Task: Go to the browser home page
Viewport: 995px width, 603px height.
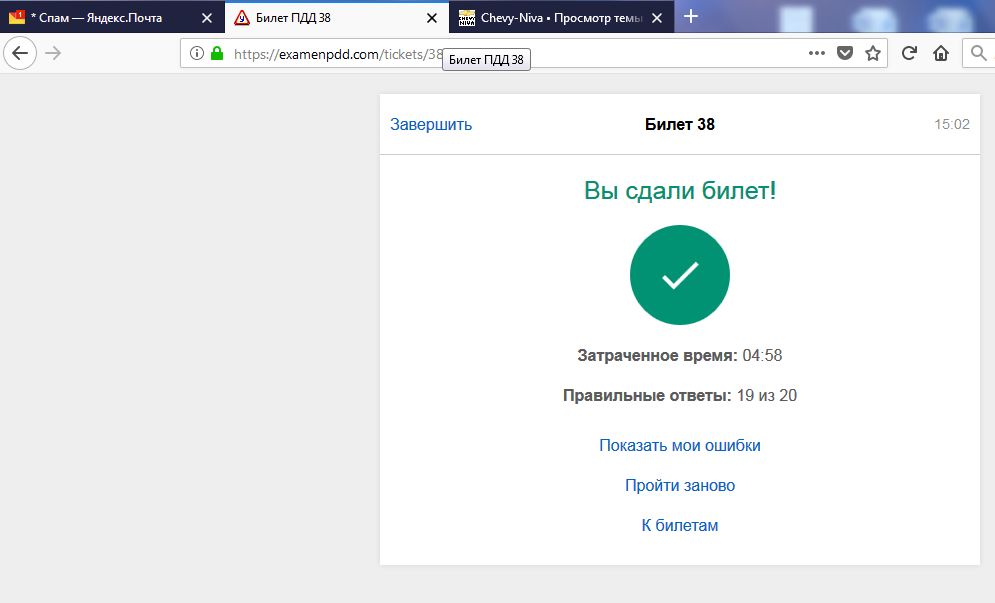Action: tap(940, 54)
